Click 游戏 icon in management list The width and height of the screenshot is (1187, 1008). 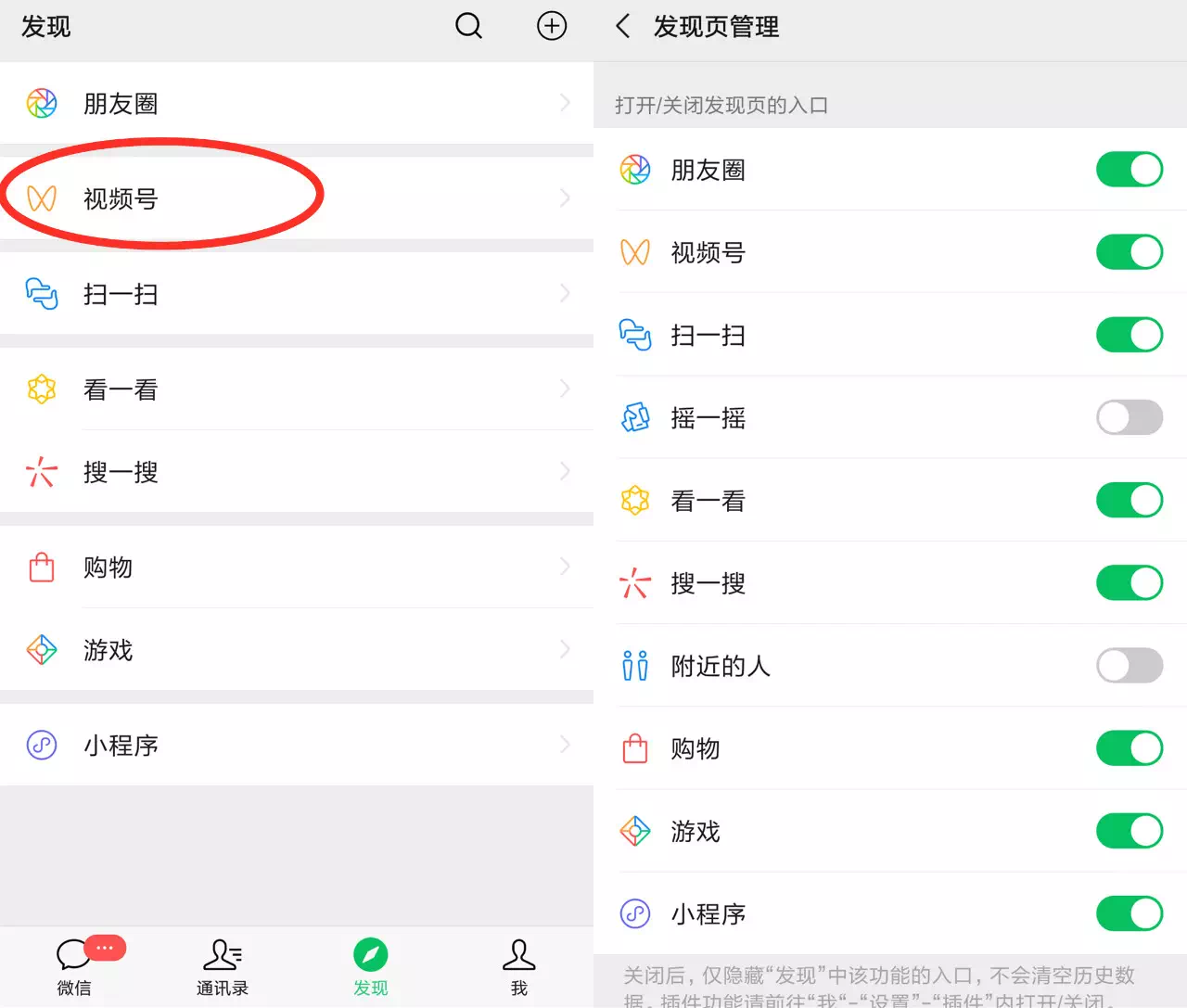tap(635, 831)
